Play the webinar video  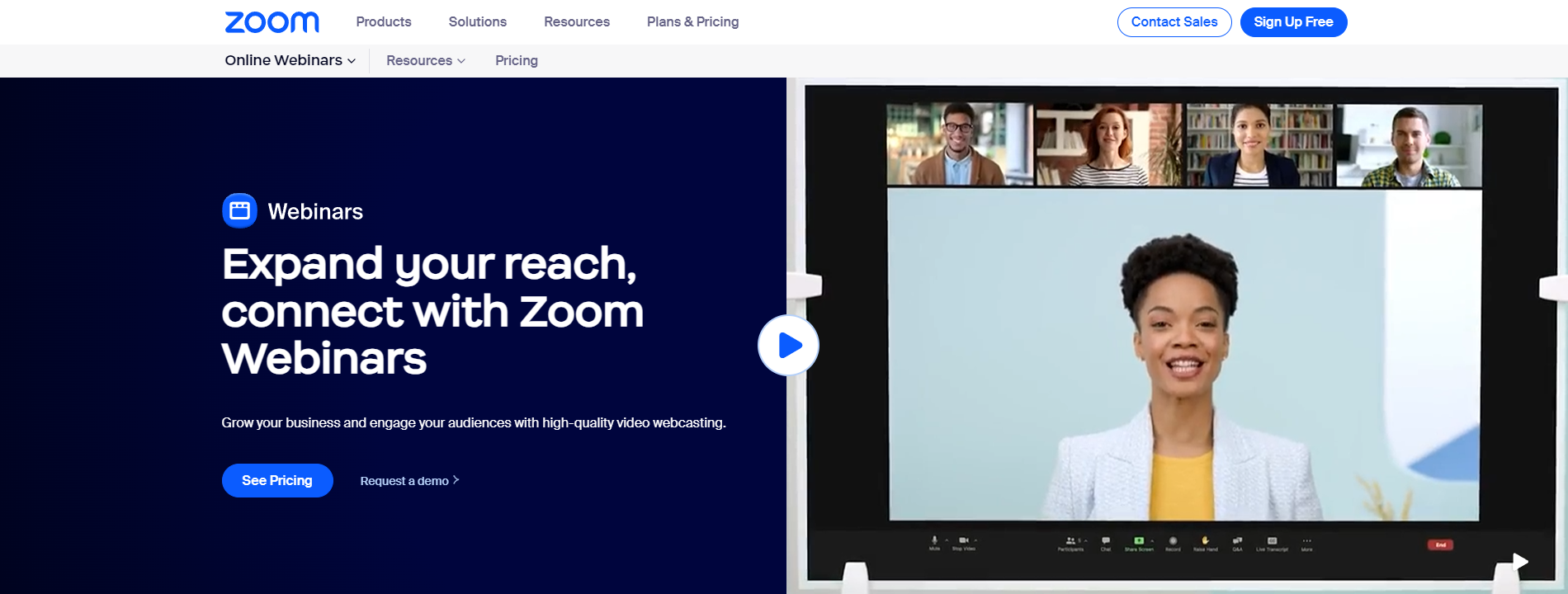point(788,345)
